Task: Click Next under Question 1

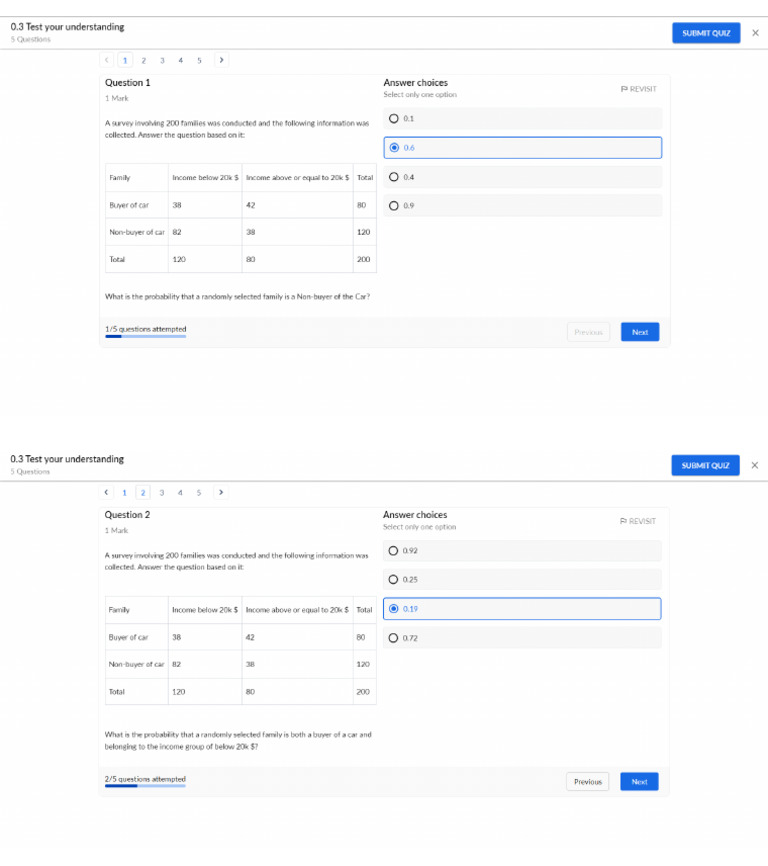Action: point(640,332)
